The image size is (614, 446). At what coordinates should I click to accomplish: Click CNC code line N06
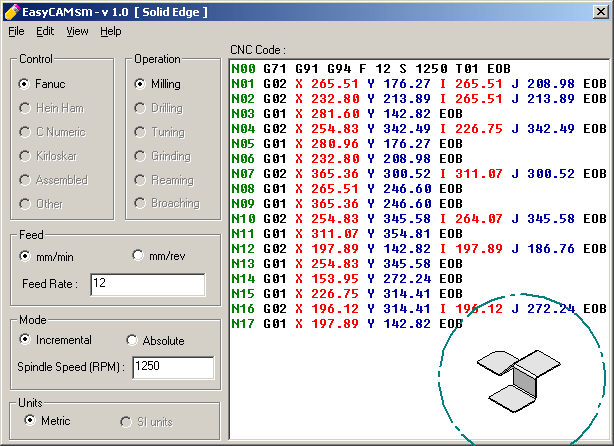click(x=347, y=159)
